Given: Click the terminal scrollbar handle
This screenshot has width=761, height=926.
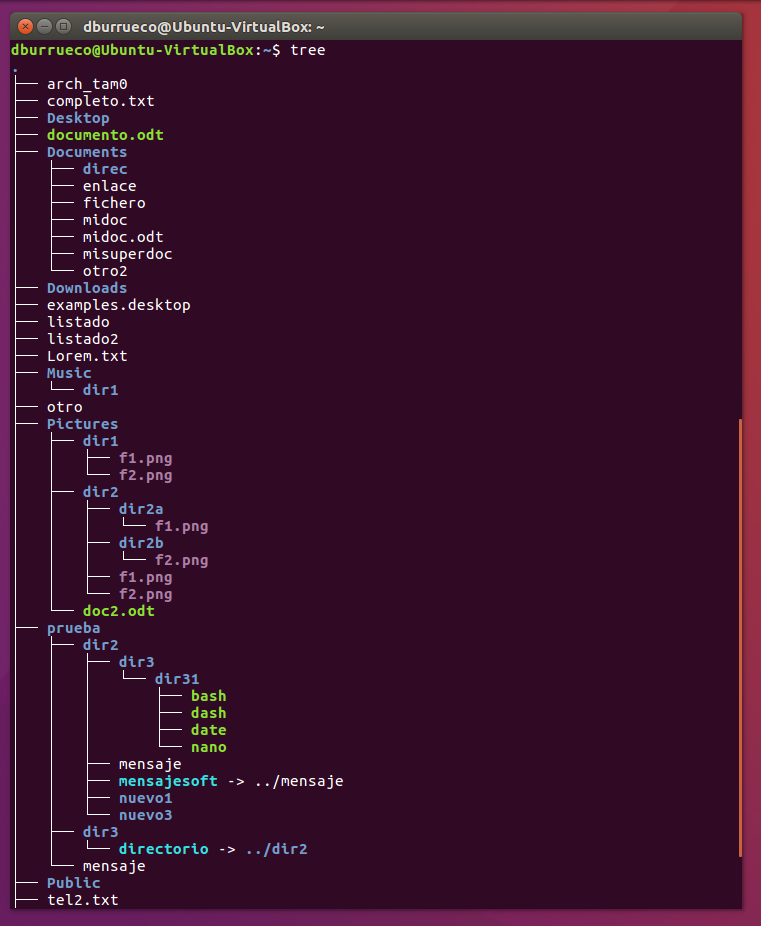Looking at the screenshot, I should coord(740,637).
